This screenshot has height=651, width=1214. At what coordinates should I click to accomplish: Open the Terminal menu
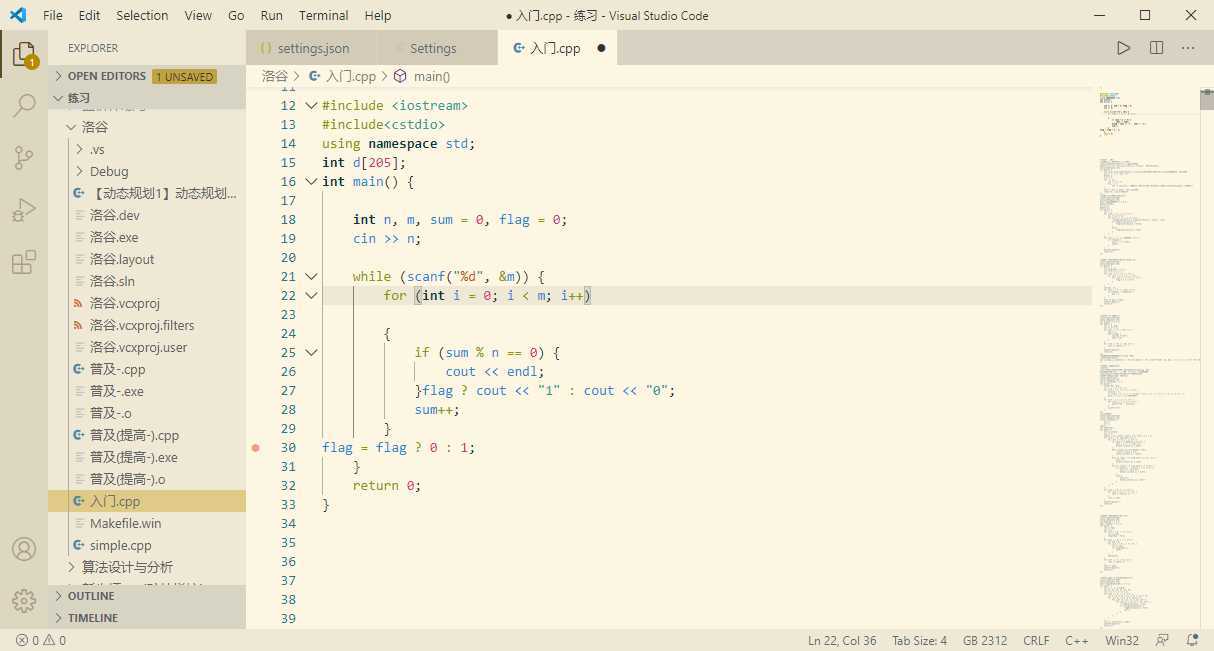[x=324, y=15]
